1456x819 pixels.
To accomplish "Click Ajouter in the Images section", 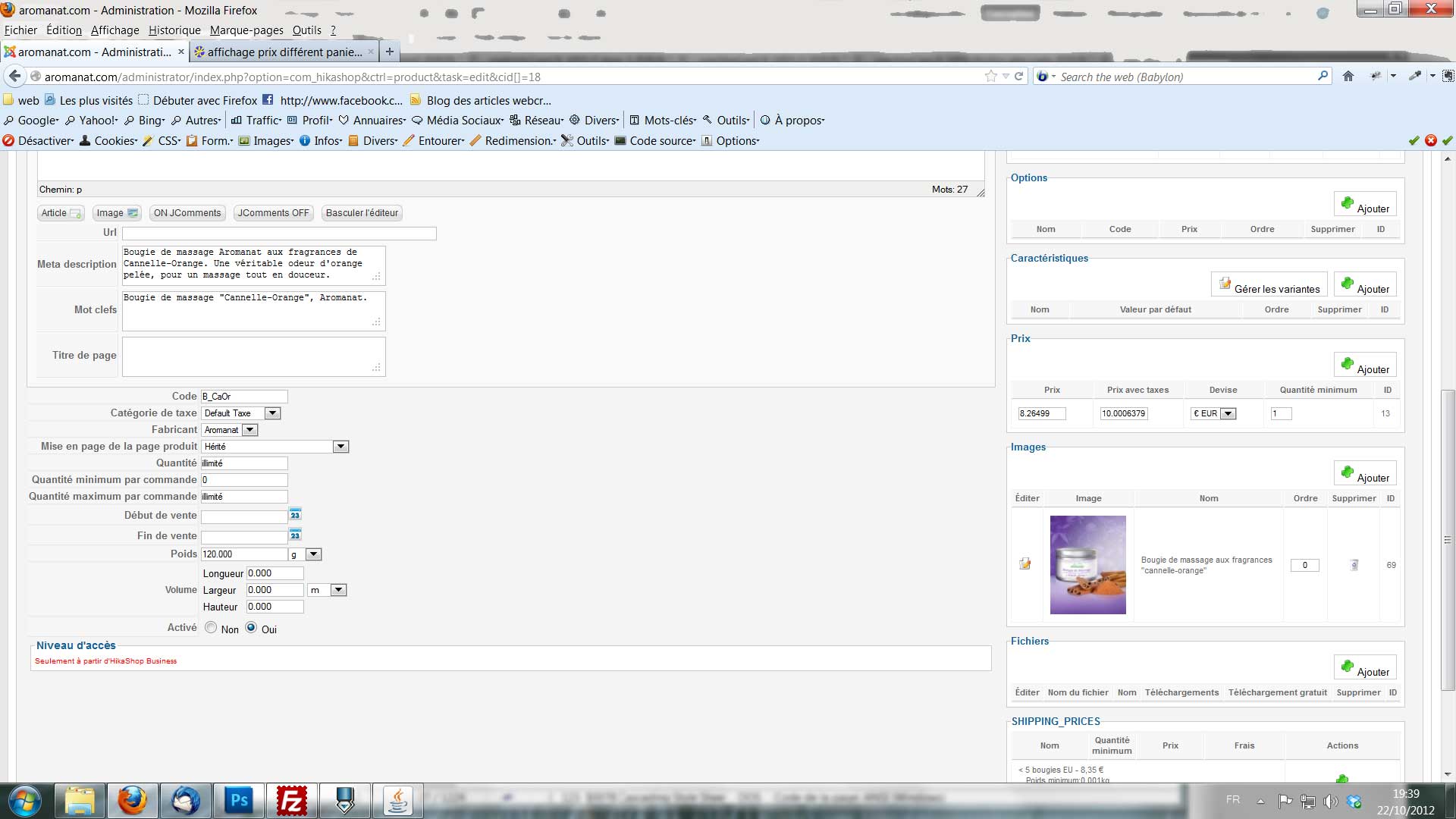I will [x=1365, y=473].
